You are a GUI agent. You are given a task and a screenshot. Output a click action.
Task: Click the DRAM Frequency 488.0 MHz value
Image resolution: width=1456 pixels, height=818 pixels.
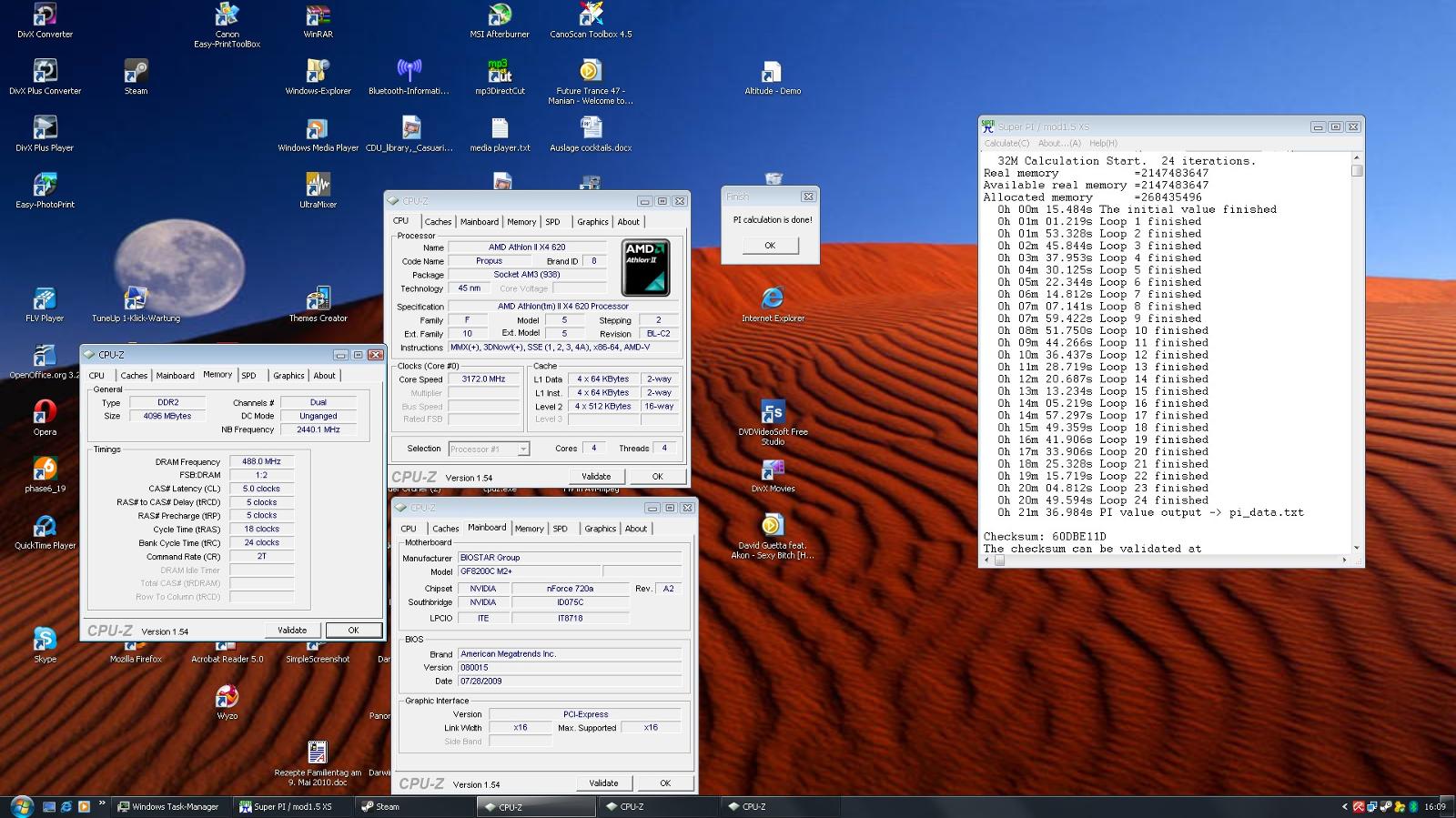(261, 461)
